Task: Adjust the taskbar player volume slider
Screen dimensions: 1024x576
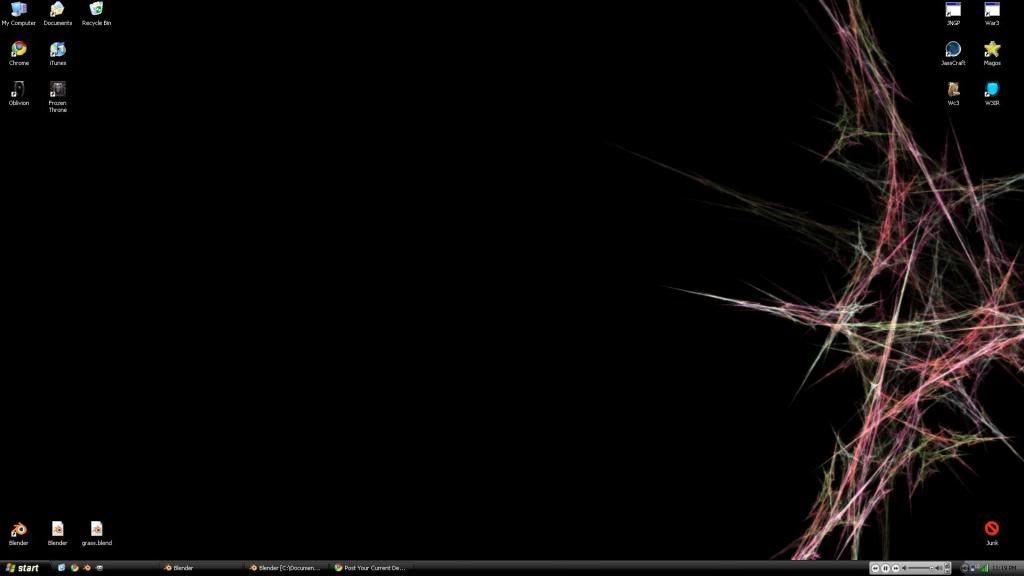Action: tap(920, 568)
